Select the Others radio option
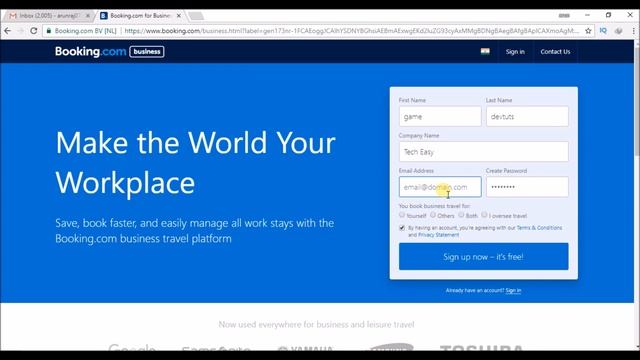This screenshot has height=360, width=640. (433, 215)
